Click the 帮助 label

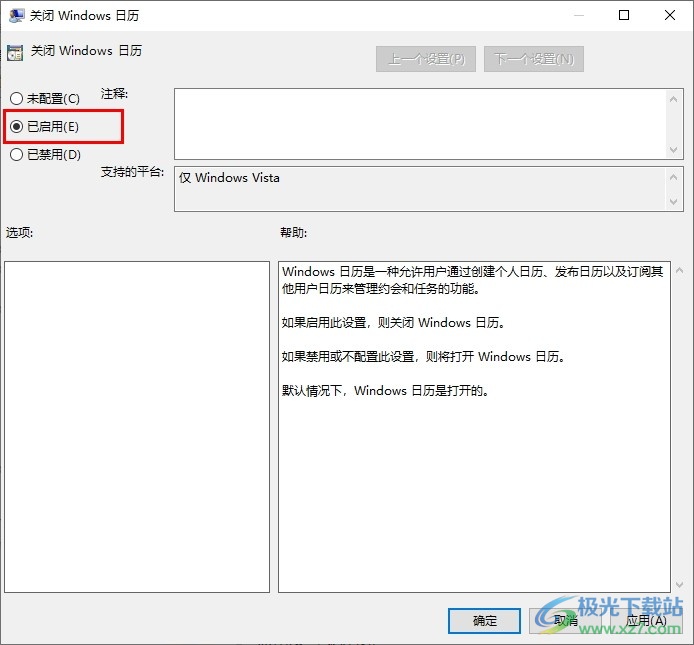pyautogui.click(x=293, y=232)
